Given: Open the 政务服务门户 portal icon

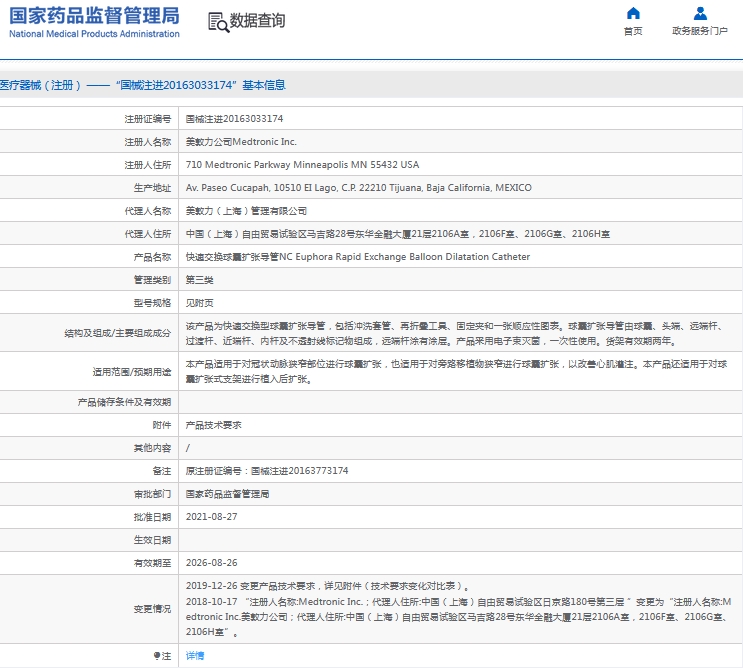Looking at the screenshot, I should (700, 13).
